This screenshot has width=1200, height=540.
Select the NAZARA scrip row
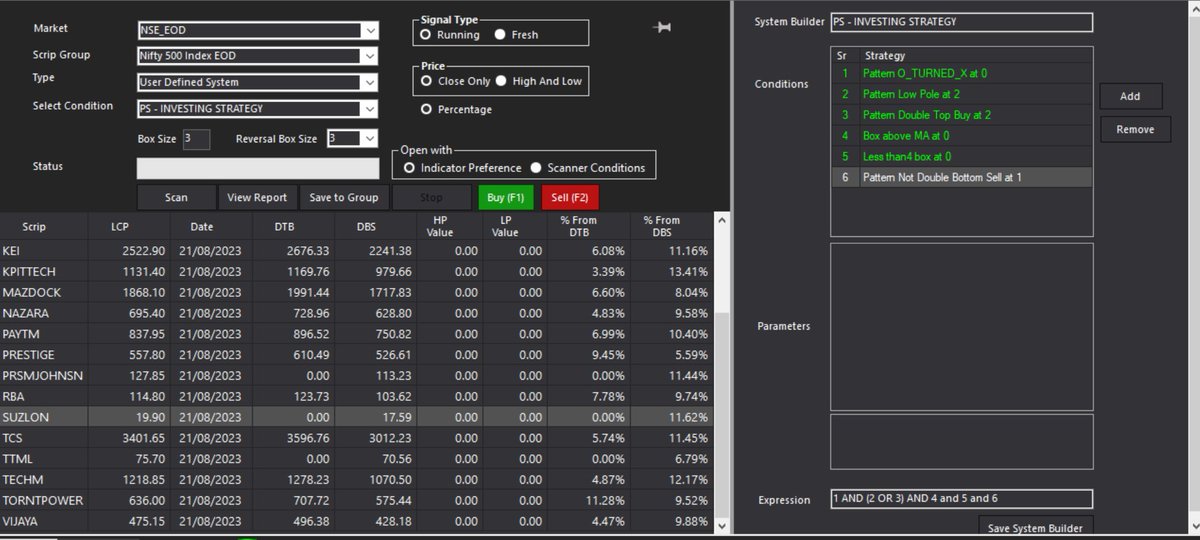(x=356, y=313)
